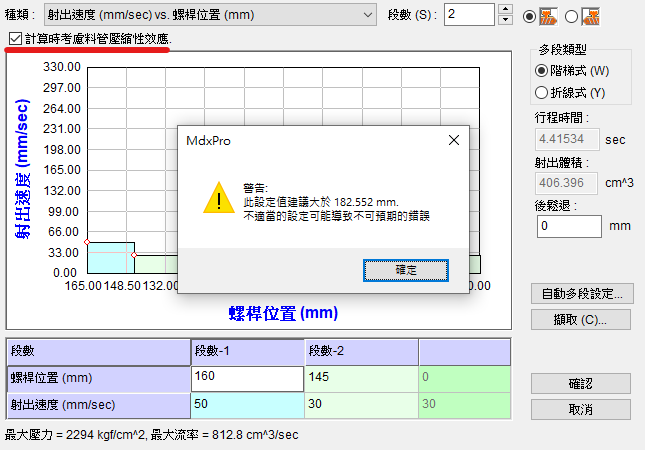Click the 擷取 (C)... button
645x453 pixels.
(581, 320)
